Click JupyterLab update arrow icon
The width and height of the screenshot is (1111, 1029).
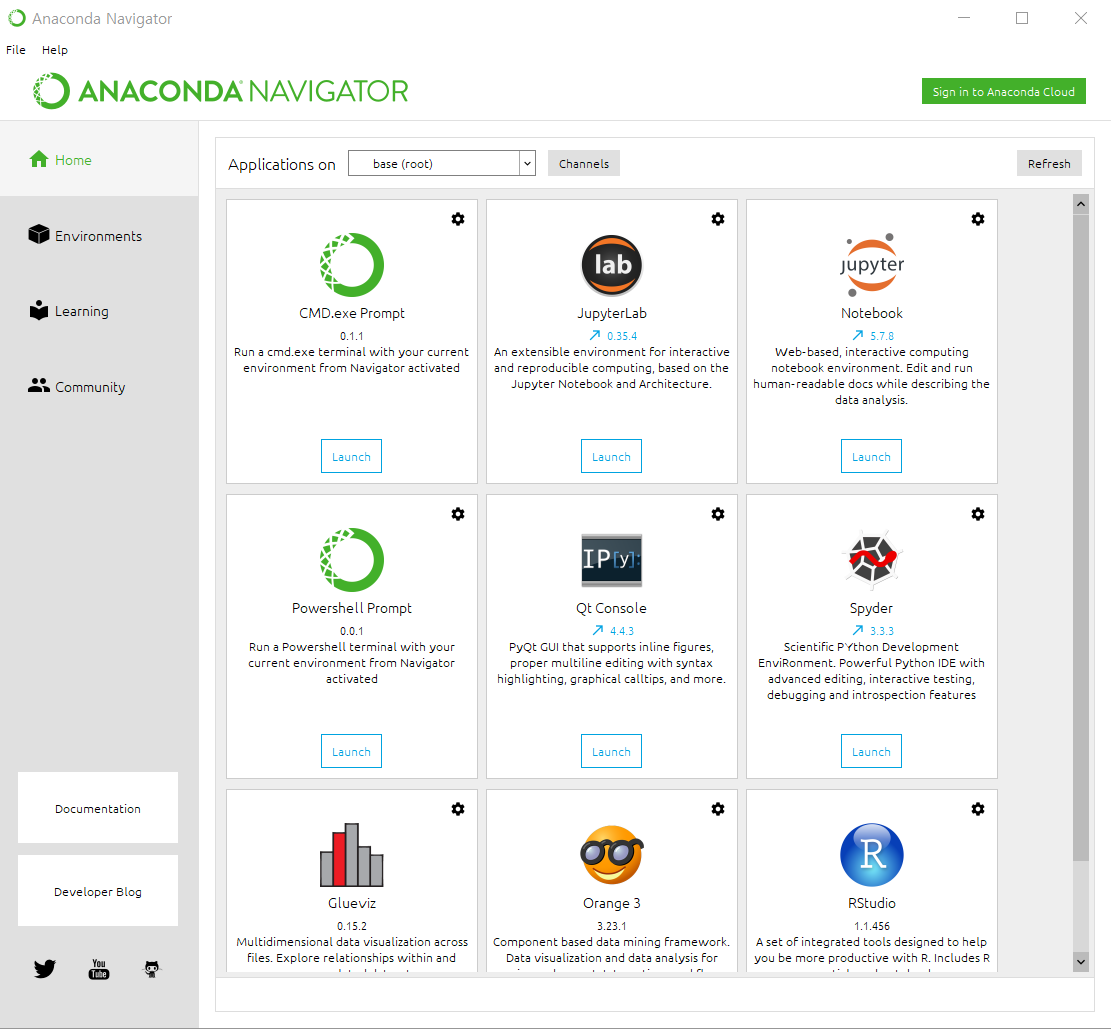[x=594, y=335]
